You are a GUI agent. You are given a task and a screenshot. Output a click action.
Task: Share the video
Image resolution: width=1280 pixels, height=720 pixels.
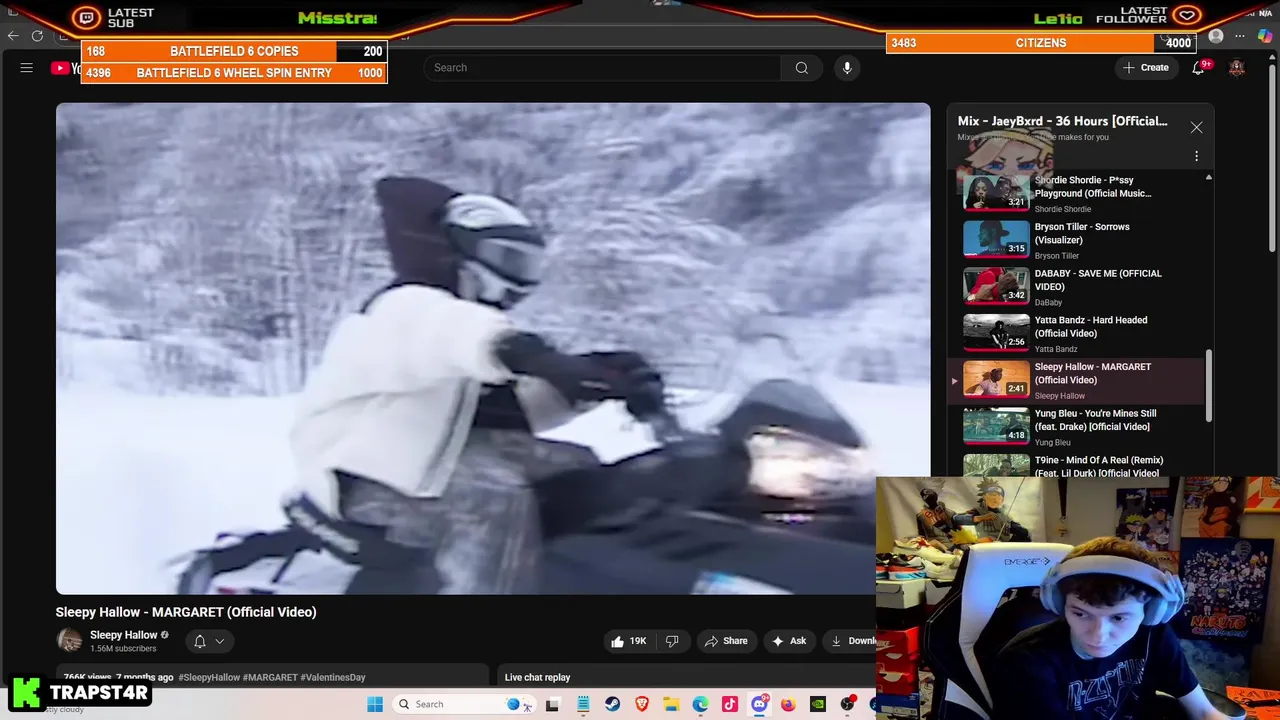(x=725, y=641)
